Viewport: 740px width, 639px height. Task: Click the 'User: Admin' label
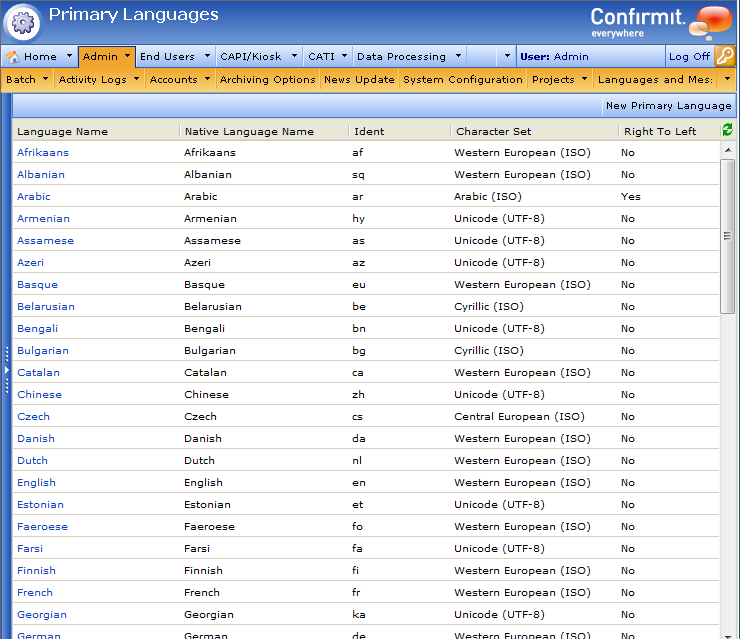tap(554, 57)
